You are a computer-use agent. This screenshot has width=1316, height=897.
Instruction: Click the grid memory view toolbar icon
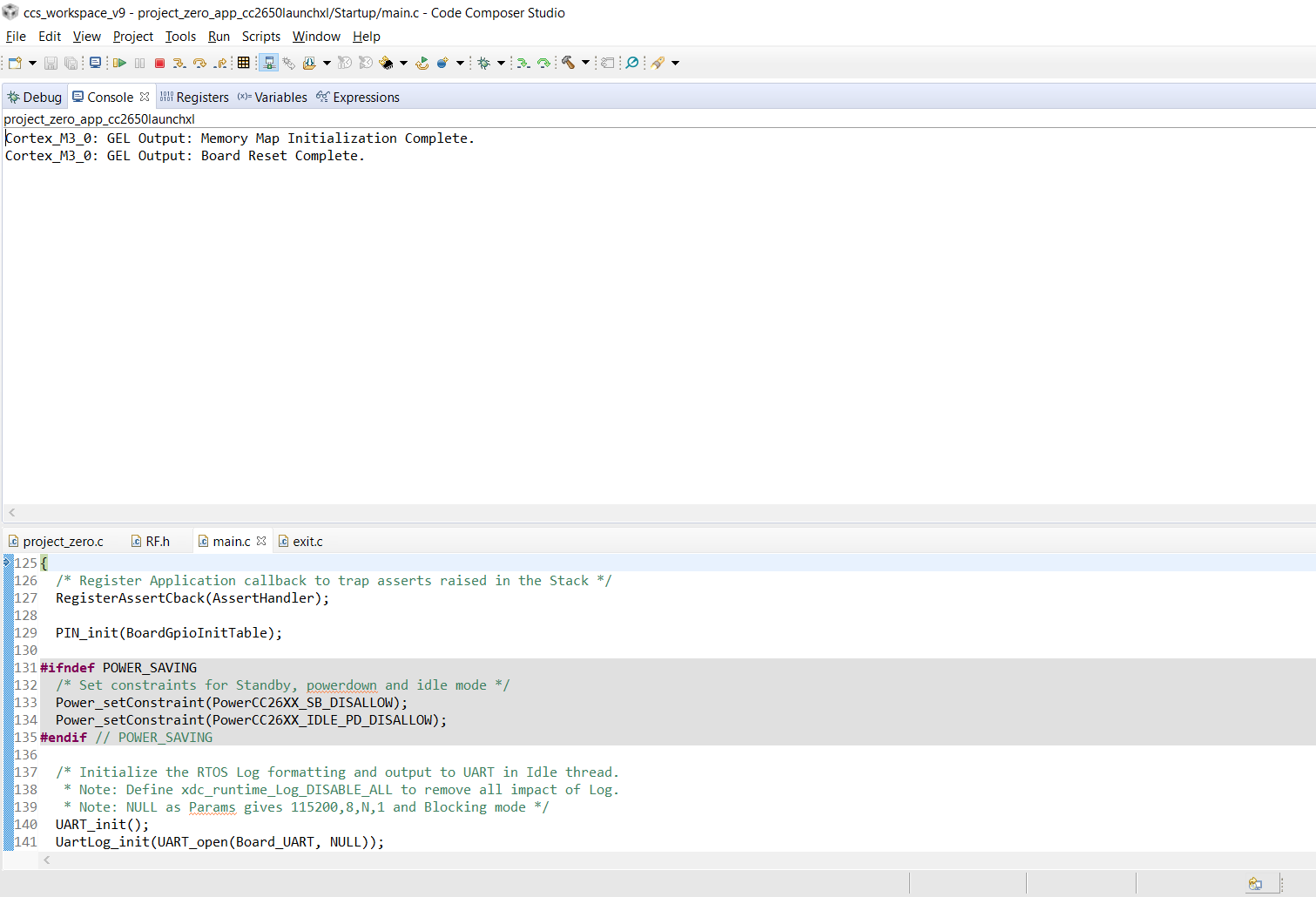(x=243, y=63)
